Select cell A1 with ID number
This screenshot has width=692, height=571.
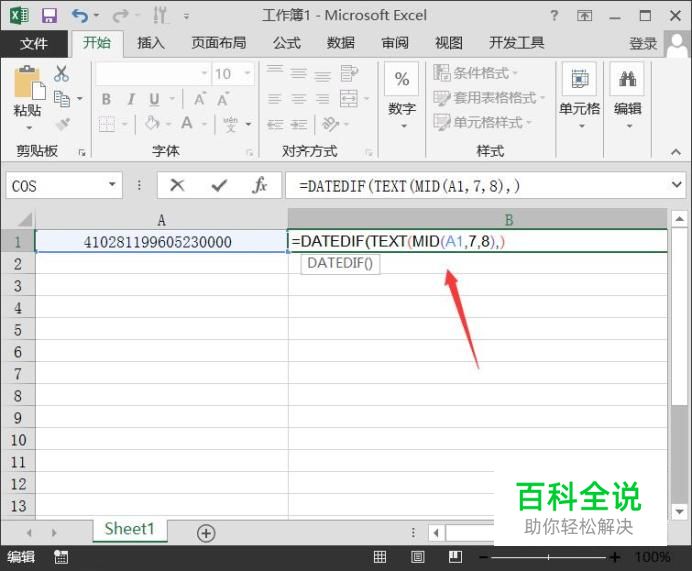pos(162,241)
